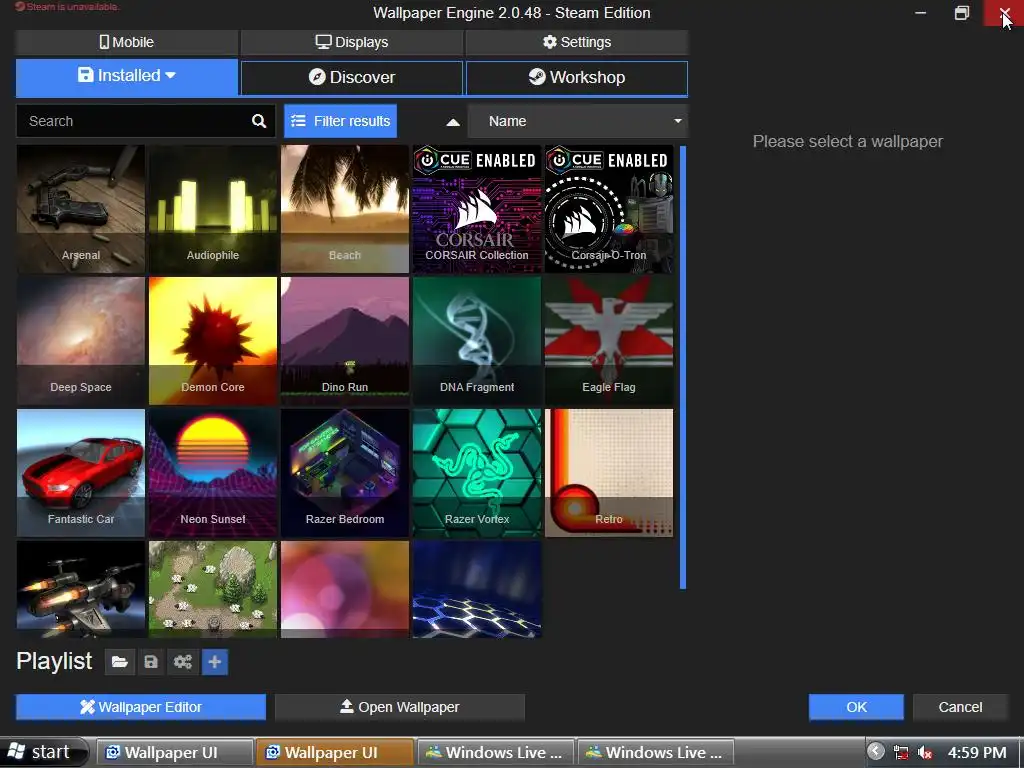Select the Razer Bedroom wallpaper
The width and height of the screenshot is (1024, 768).
click(x=345, y=473)
